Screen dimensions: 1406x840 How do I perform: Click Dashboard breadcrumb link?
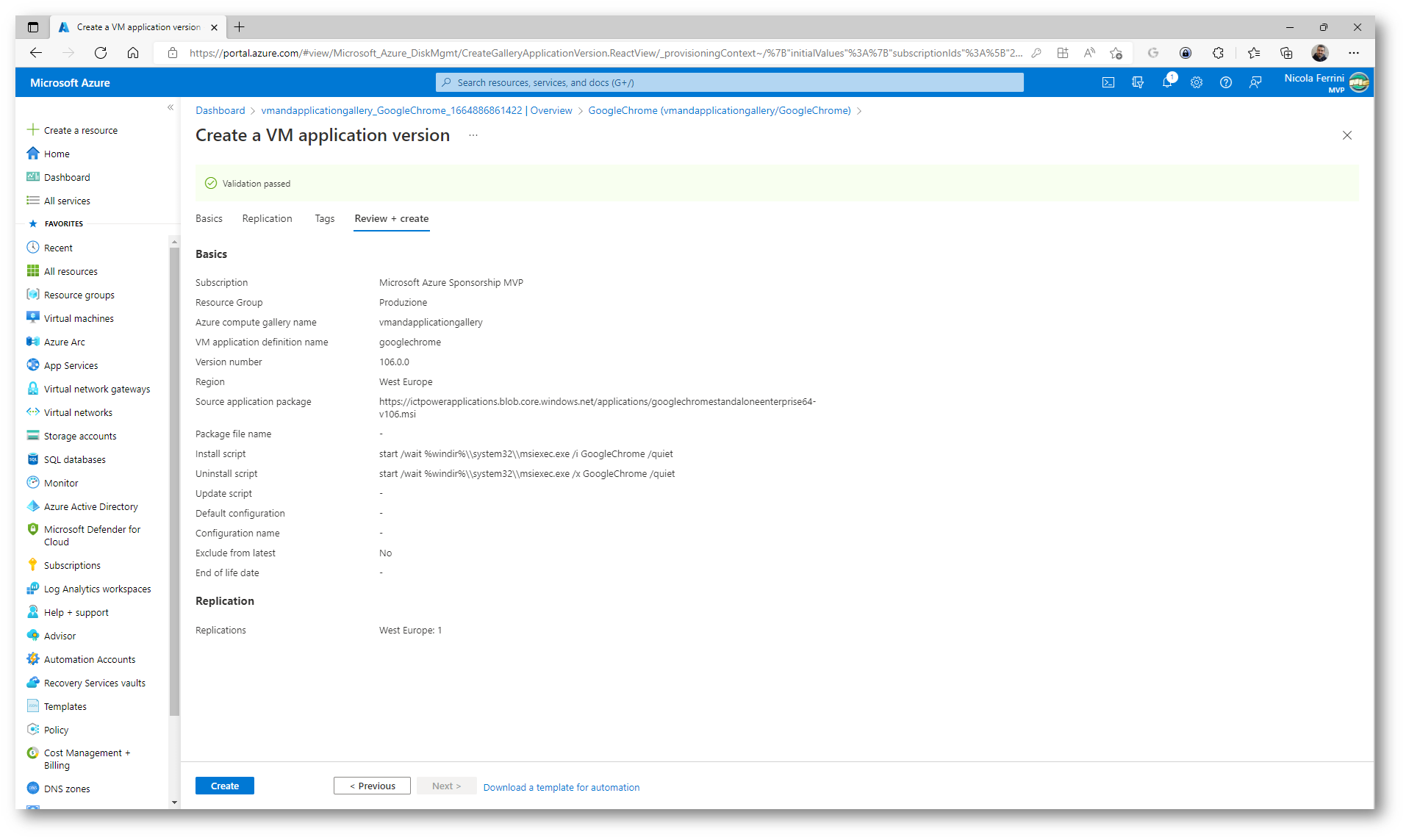pyautogui.click(x=220, y=110)
